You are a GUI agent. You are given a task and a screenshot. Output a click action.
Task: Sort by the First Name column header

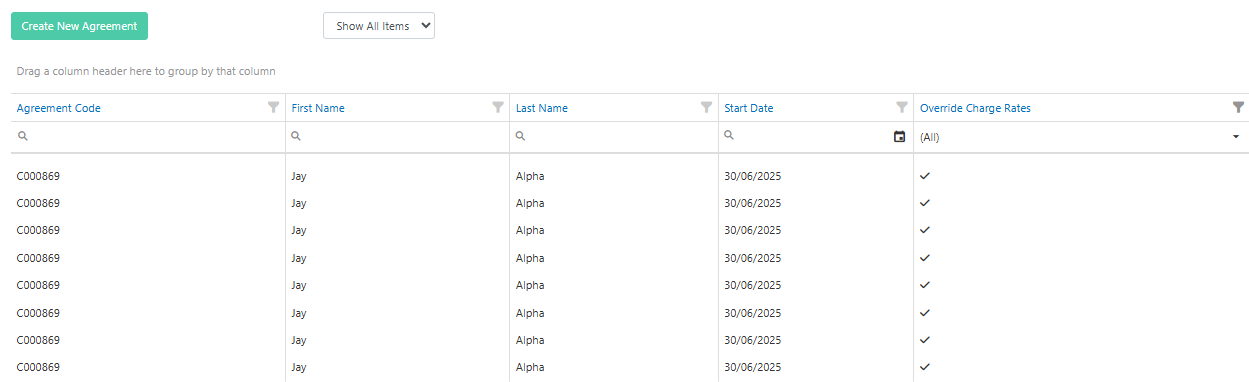coord(318,108)
